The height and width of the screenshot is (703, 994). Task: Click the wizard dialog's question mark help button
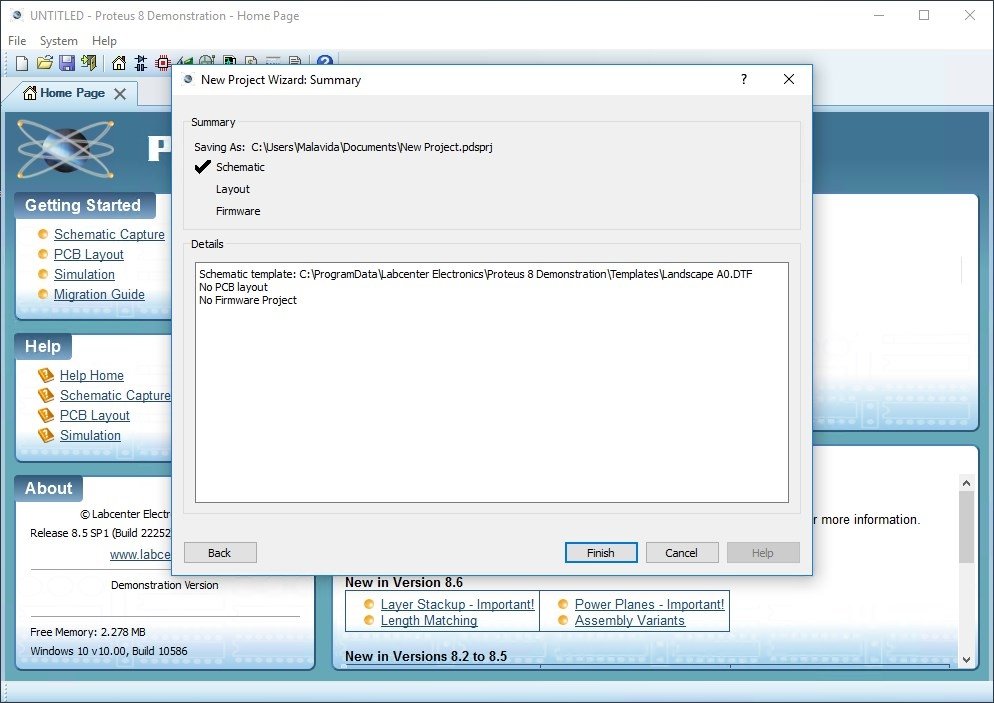tap(744, 79)
